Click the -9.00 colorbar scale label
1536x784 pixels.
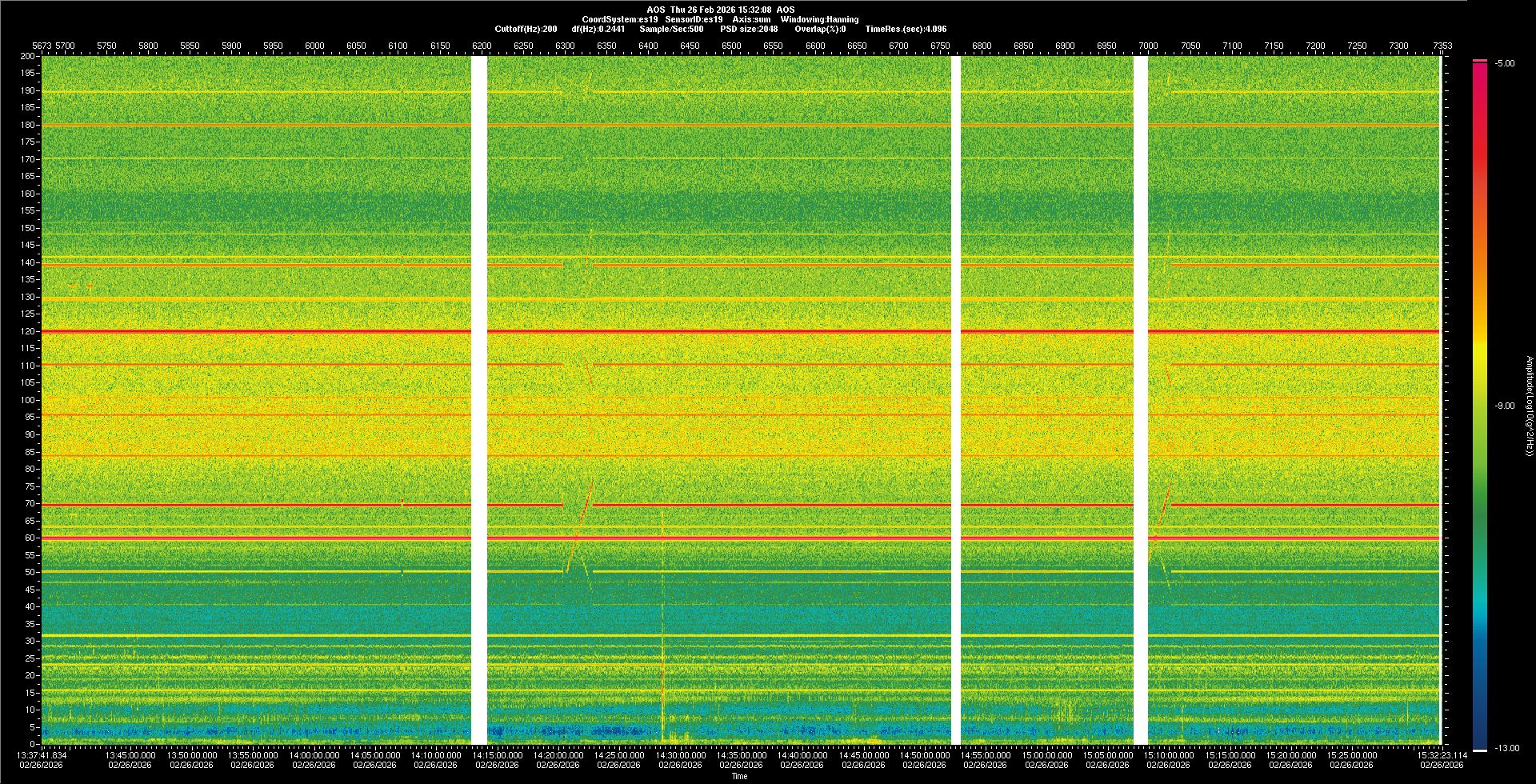pyautogui.click(x=1504, y=406)
